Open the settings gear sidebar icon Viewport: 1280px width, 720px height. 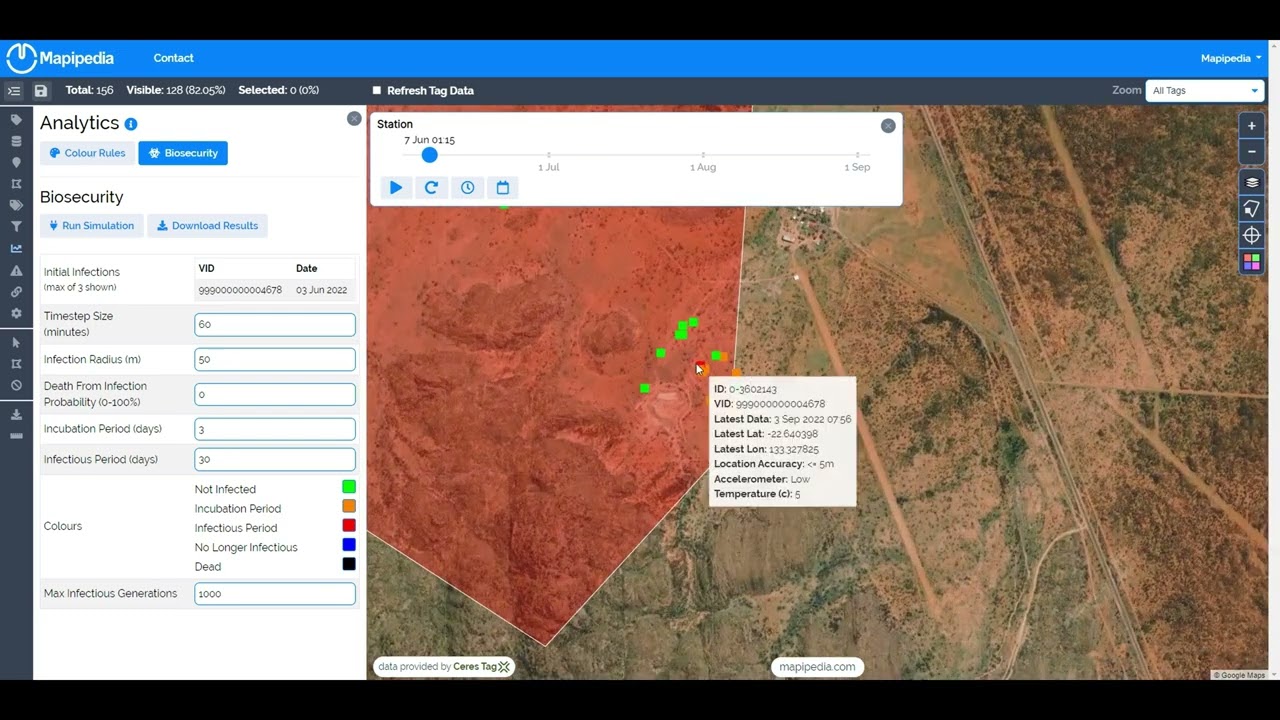pos(16,314)
